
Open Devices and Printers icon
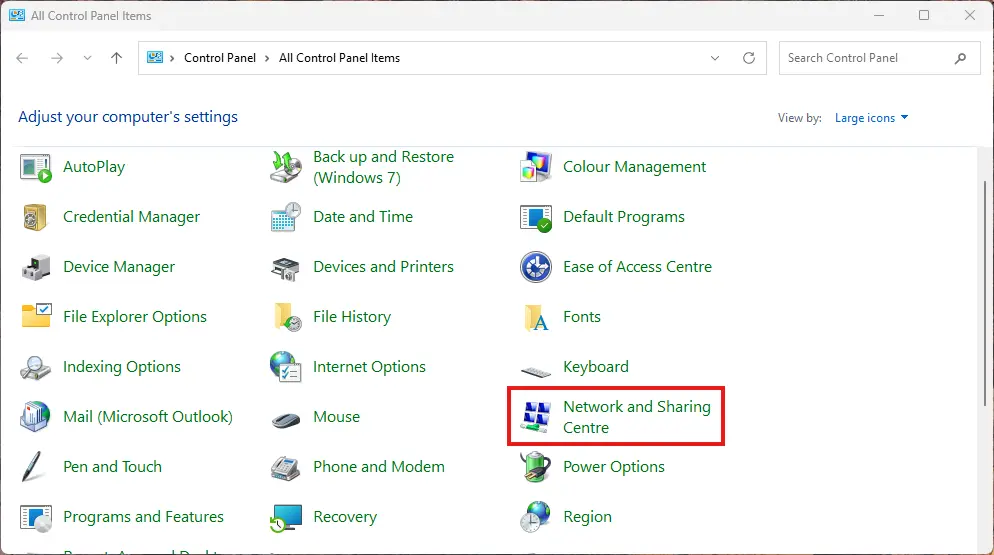coord(286,268)
